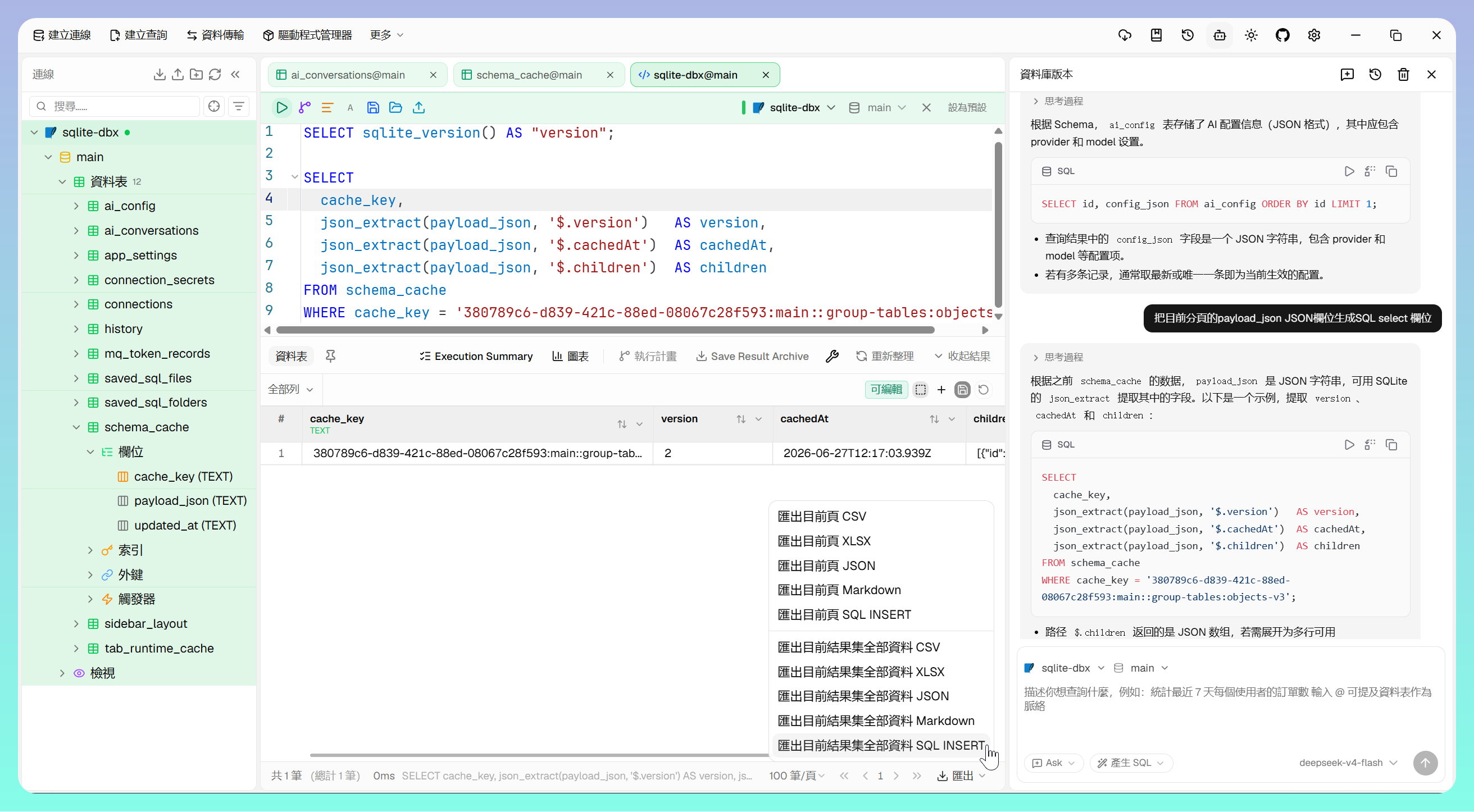Run the SQL query in editor
This screenshot has height=812, width=1474.
coord(281,107)
